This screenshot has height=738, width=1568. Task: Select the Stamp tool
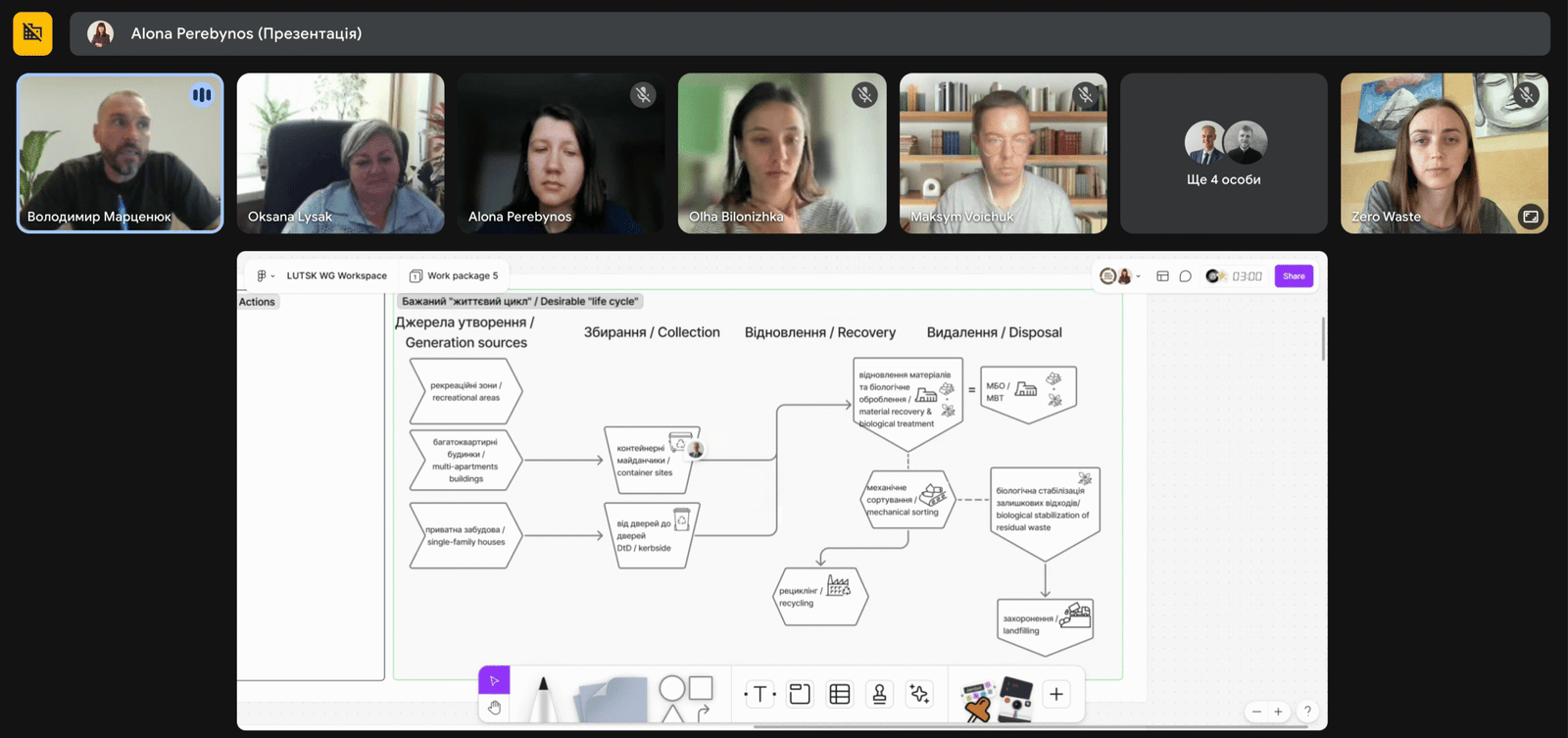click(x=879, y=695)
